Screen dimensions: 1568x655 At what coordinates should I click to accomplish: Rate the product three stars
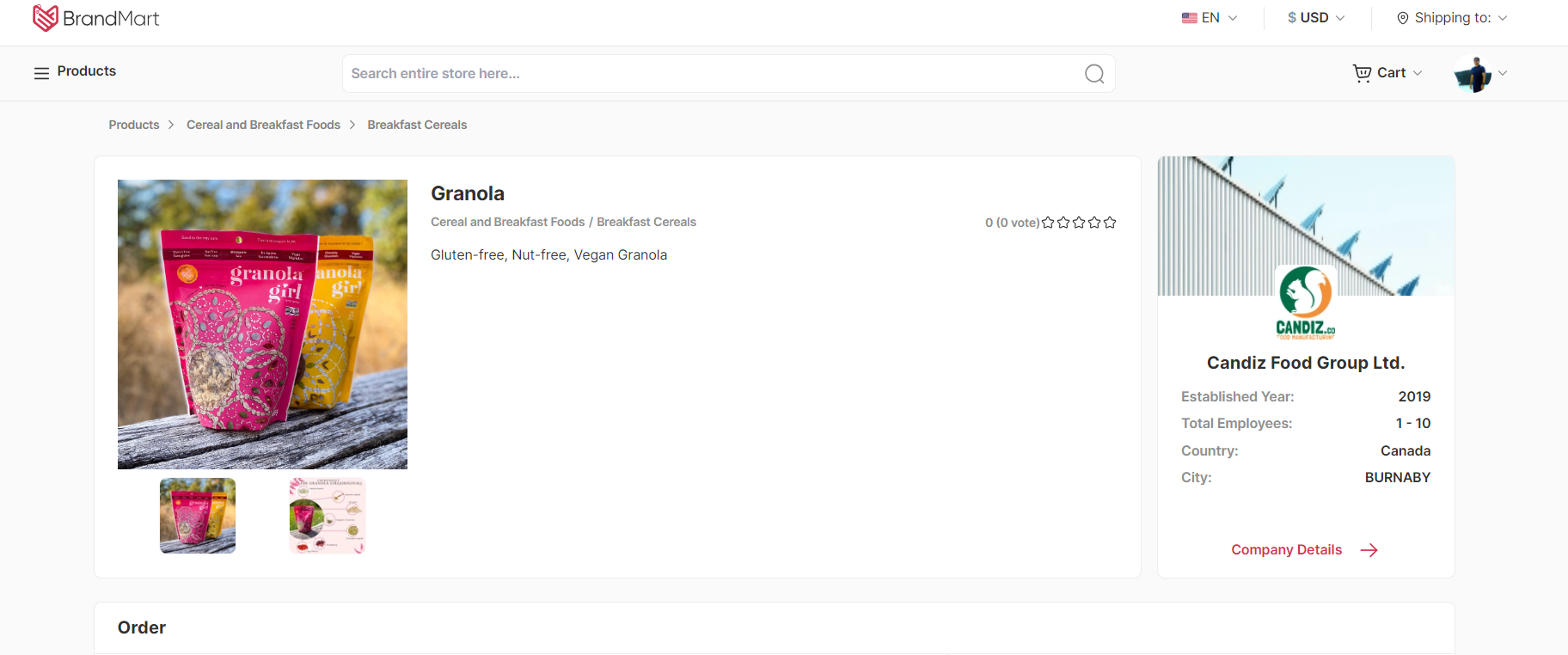[x=1079, y=223]
